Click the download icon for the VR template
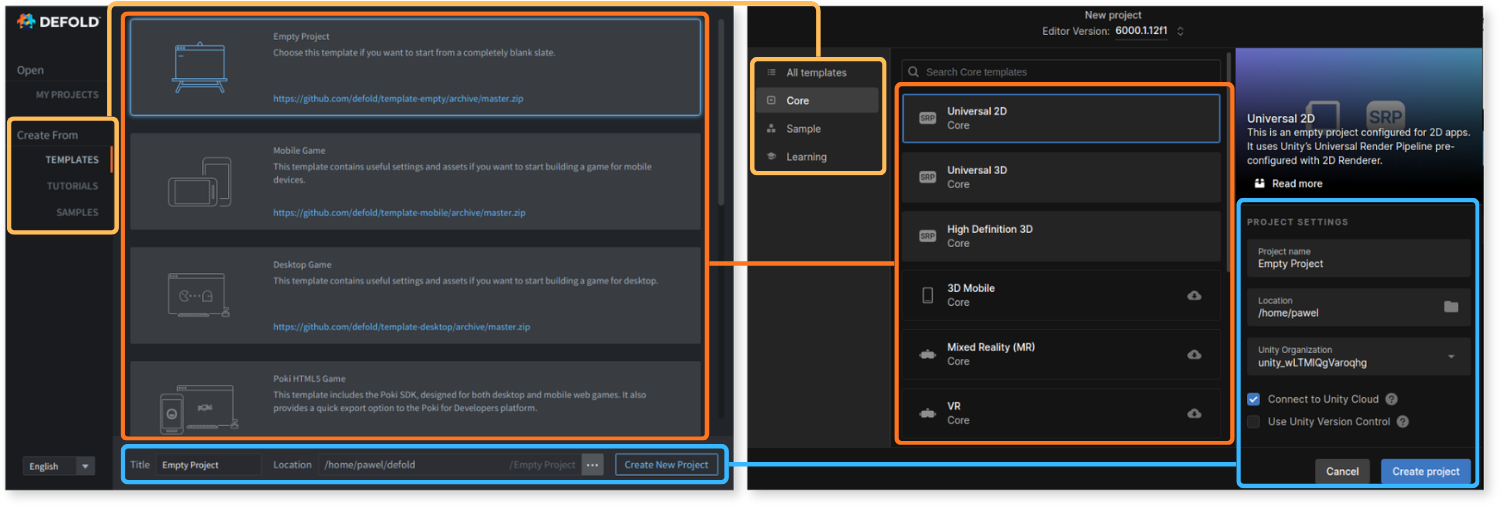The height and width of the screenshot is (507, 1500). [x=1193, y=414]
